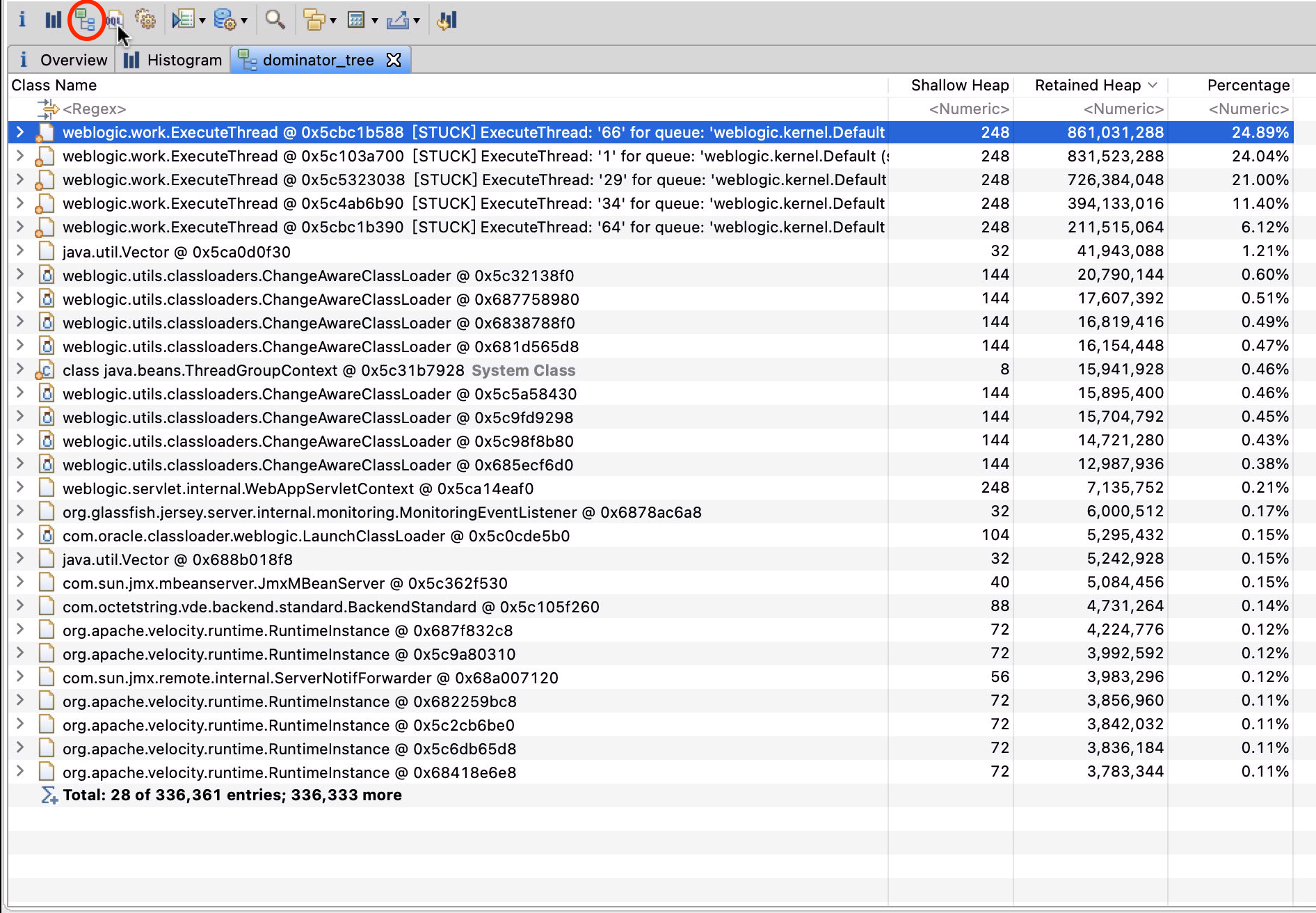Run expert system report icon
This screenshot has height=913, width=1316.
[183, 19]
